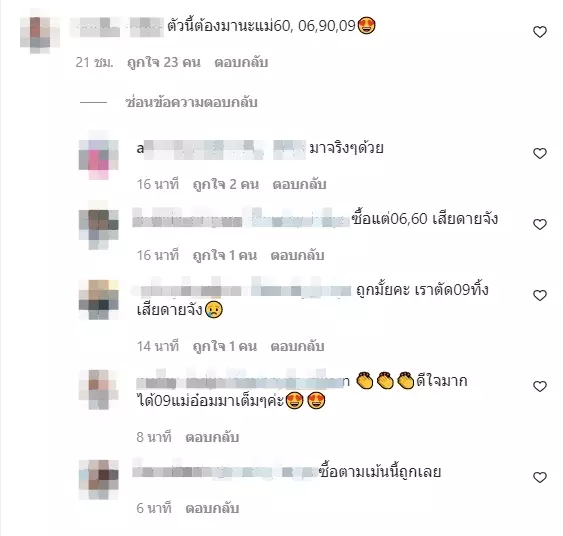View the 23 likes on top comment
563x536 pixels.
[164, 62]
